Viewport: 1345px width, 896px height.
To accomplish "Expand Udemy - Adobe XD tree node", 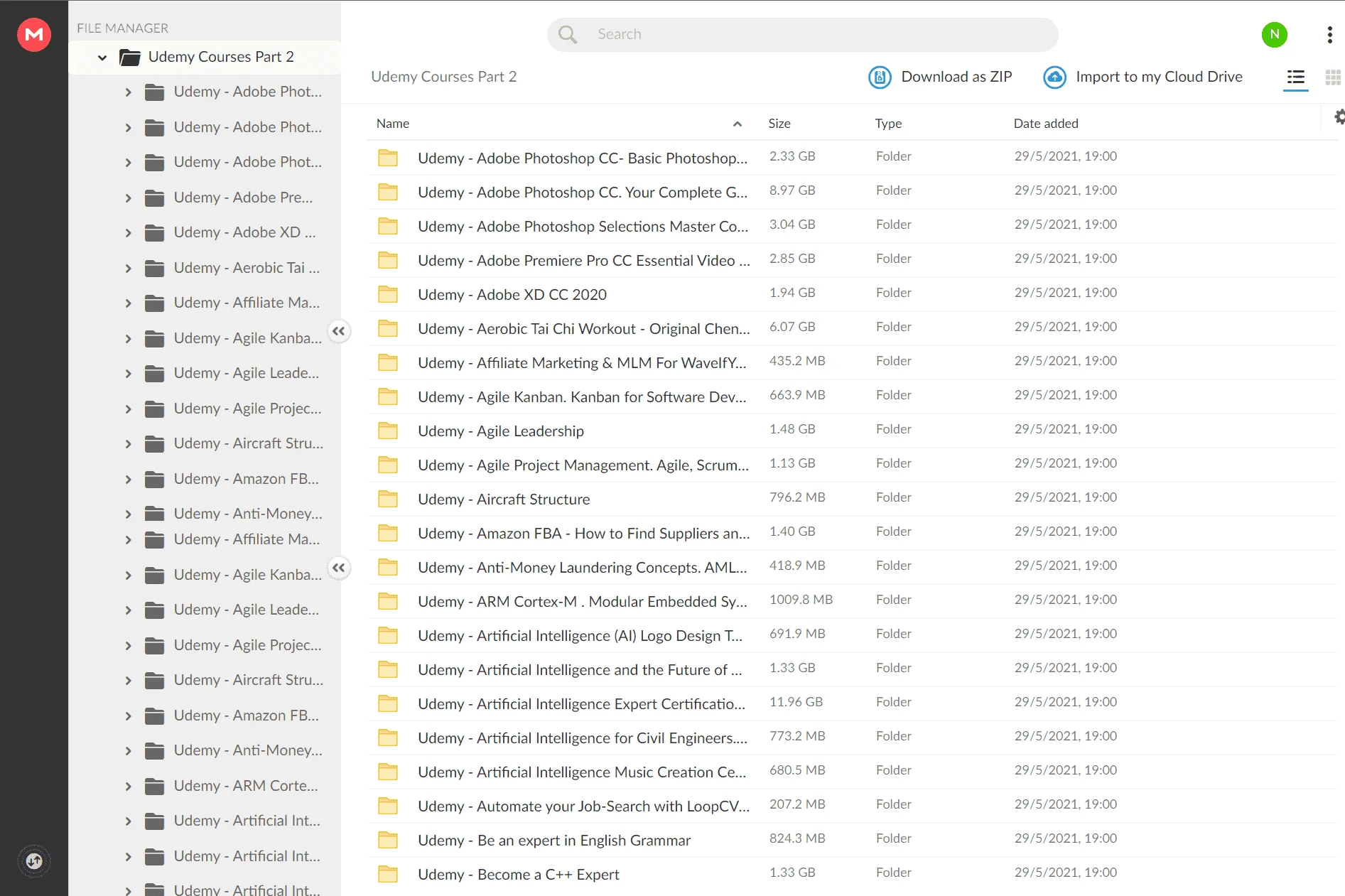I will pos(128,233).
